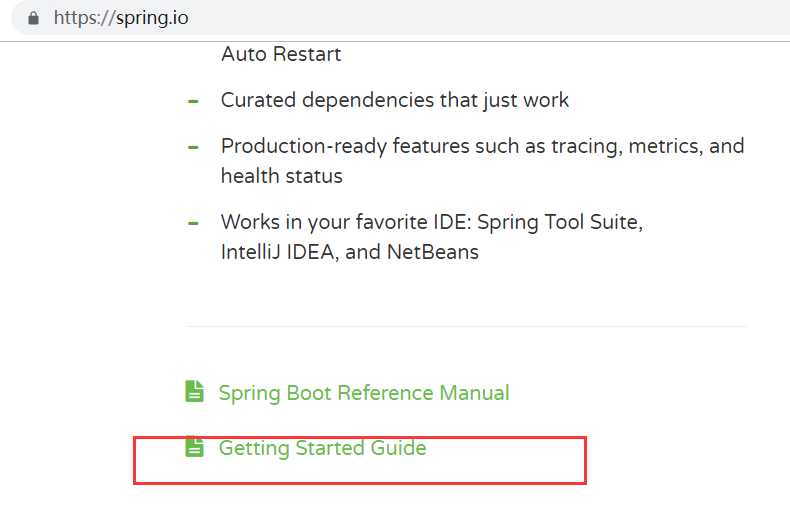Click the green dash bullet before Curated dependencies

[193, 101]
